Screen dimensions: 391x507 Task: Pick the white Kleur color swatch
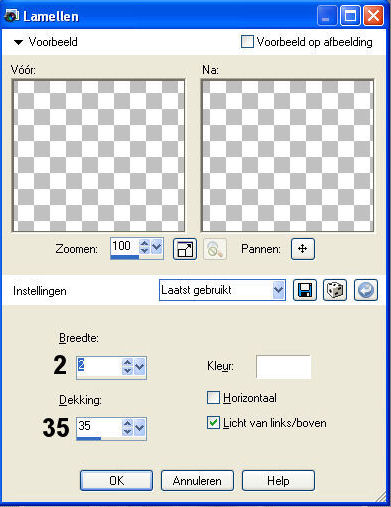pyautogui.click(x=284, y=367)
